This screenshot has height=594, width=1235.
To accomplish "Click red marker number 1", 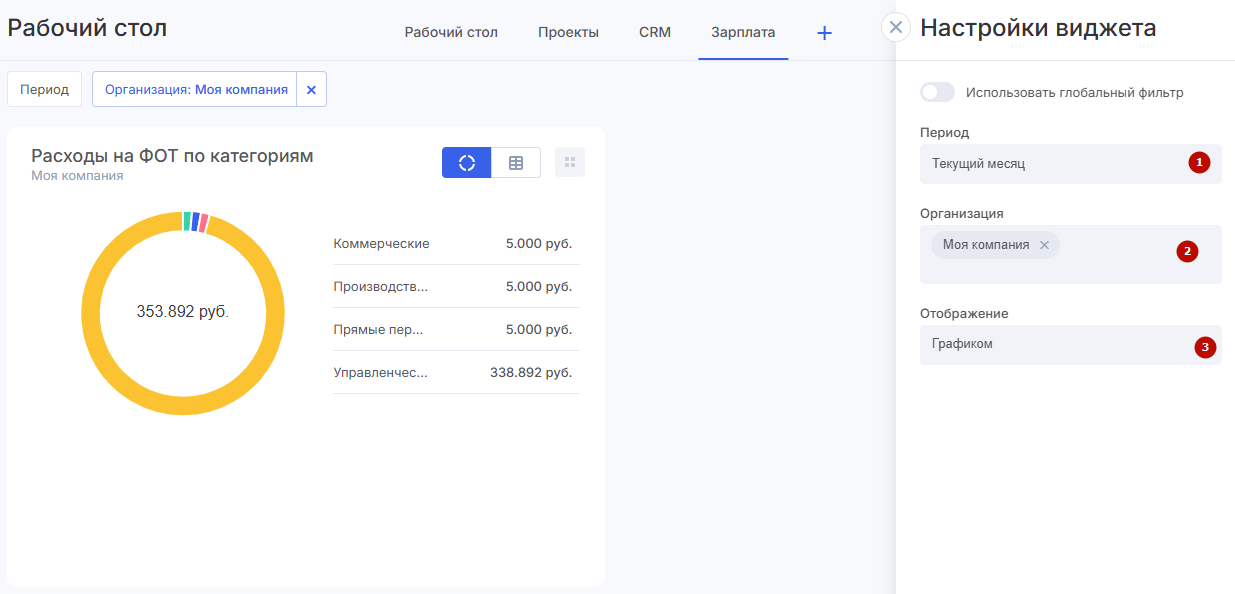I will pyautogui.click(x=1199, y=163).
